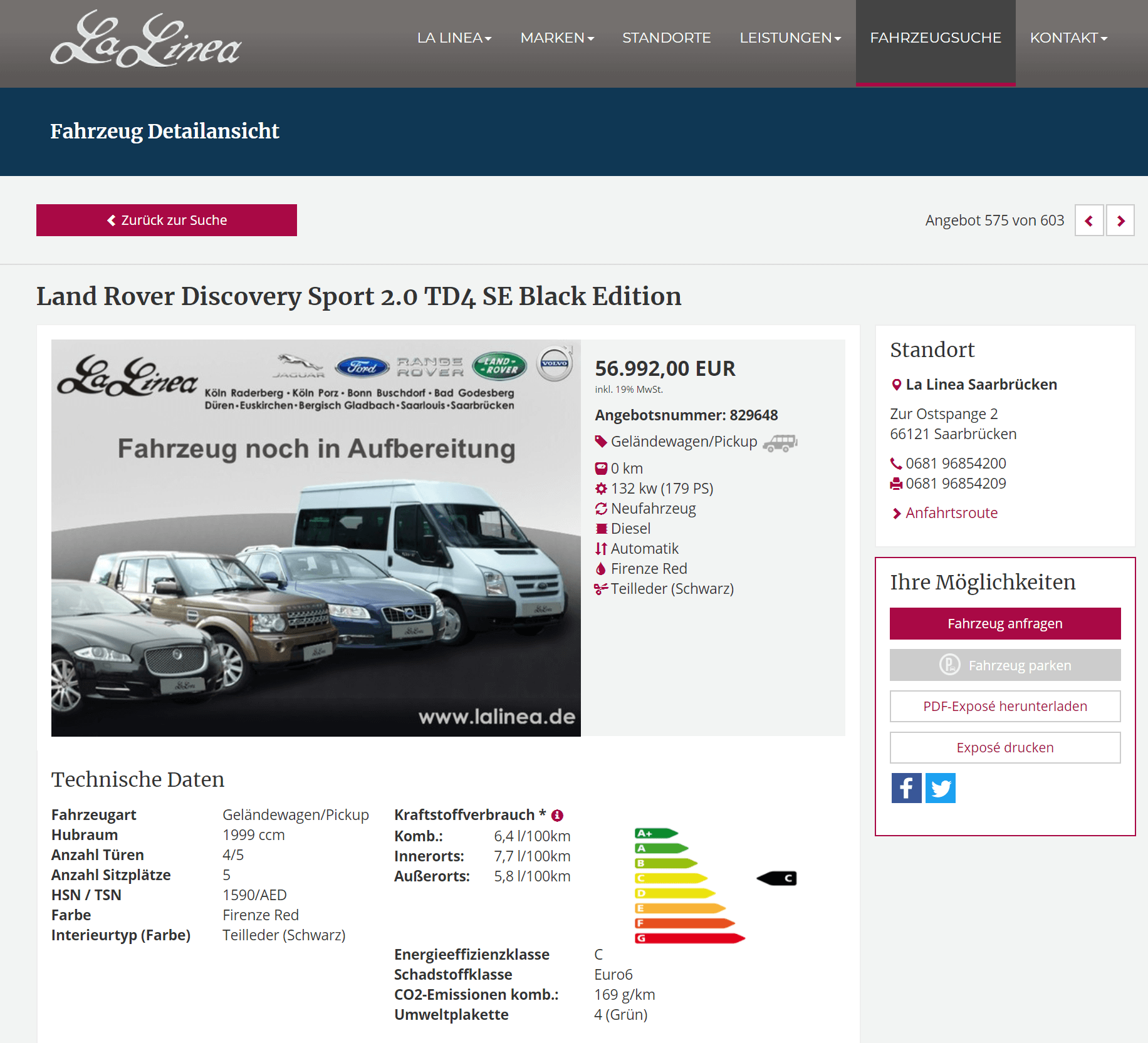
Task: Select the FAHRZEUGSUCHE tab
Action: pos(936,43)
